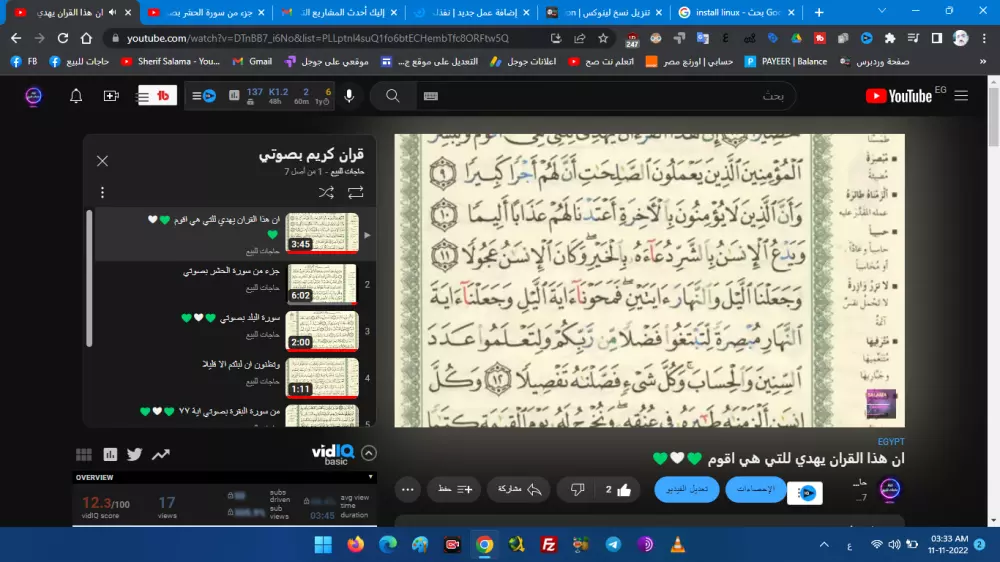Show hidden system tray icons

pyautogui.click(x=824, y=545)
